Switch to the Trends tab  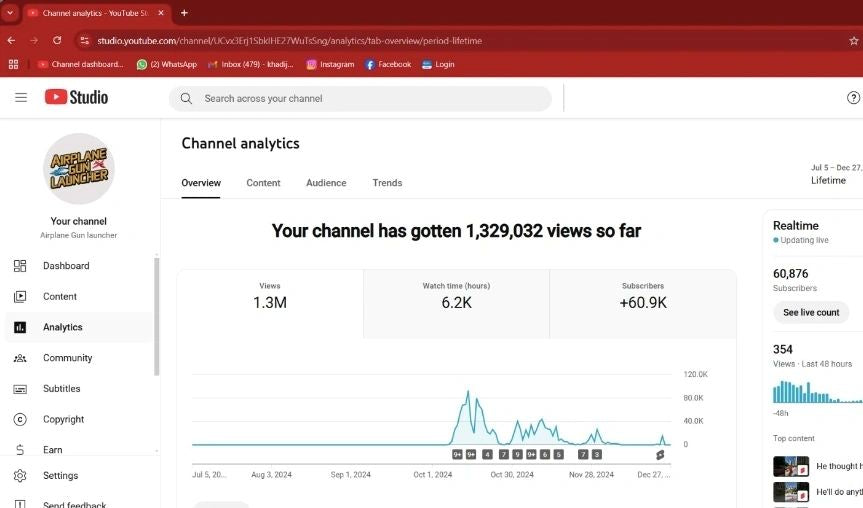coord(387,183)
